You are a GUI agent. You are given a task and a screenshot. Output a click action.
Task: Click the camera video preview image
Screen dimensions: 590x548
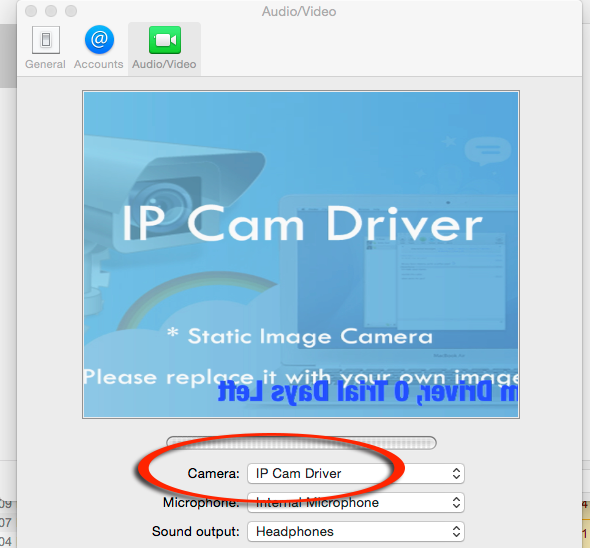coord(301,254)
